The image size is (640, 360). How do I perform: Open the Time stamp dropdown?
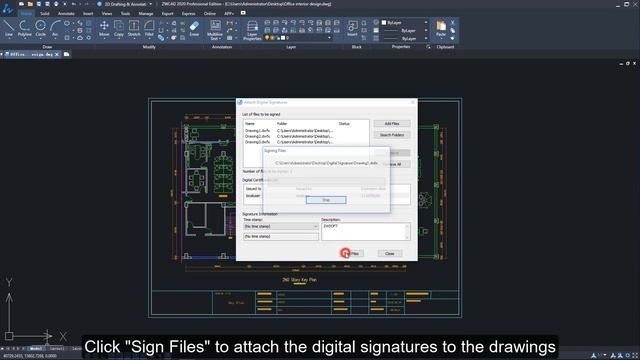point(280,227)
